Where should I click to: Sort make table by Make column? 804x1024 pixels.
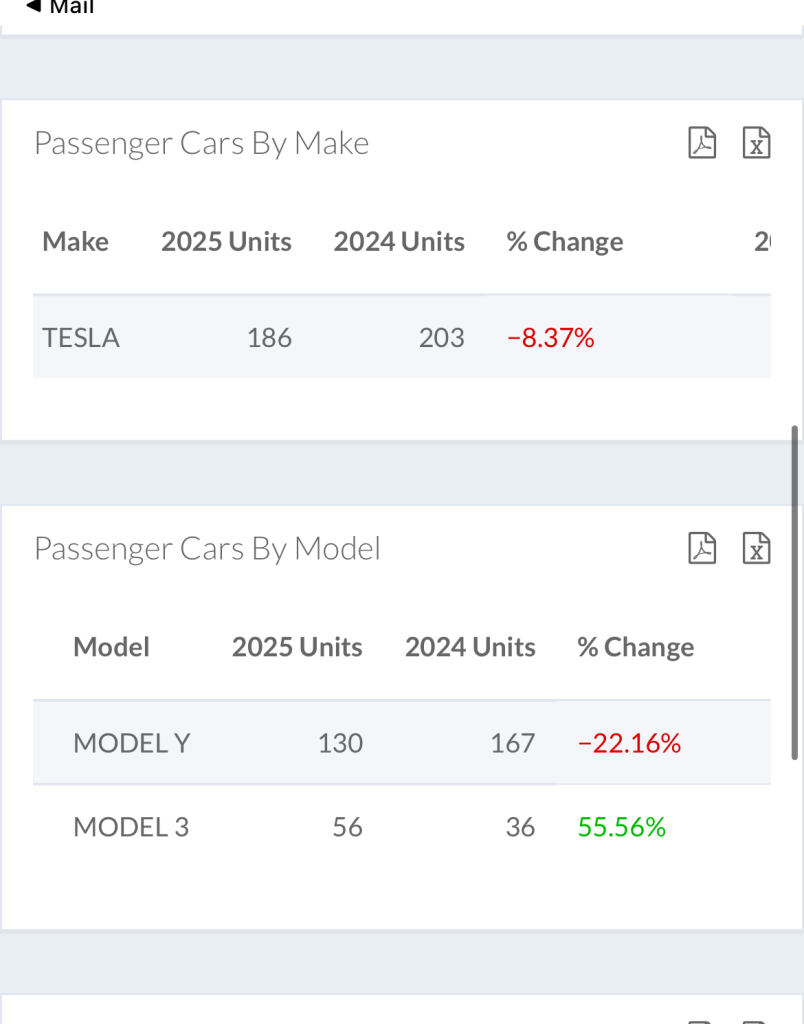[x=76, y=242]
